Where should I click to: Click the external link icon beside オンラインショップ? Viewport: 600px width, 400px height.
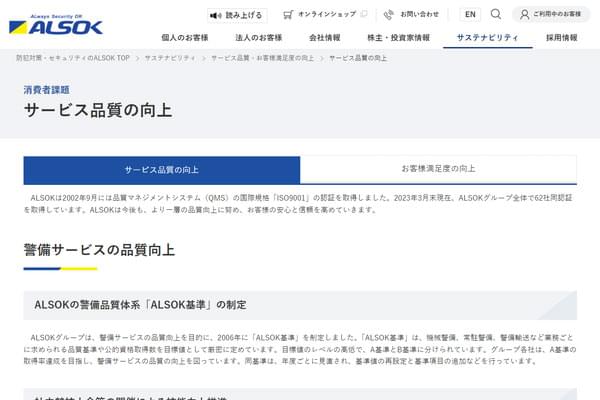pos(364,14)
